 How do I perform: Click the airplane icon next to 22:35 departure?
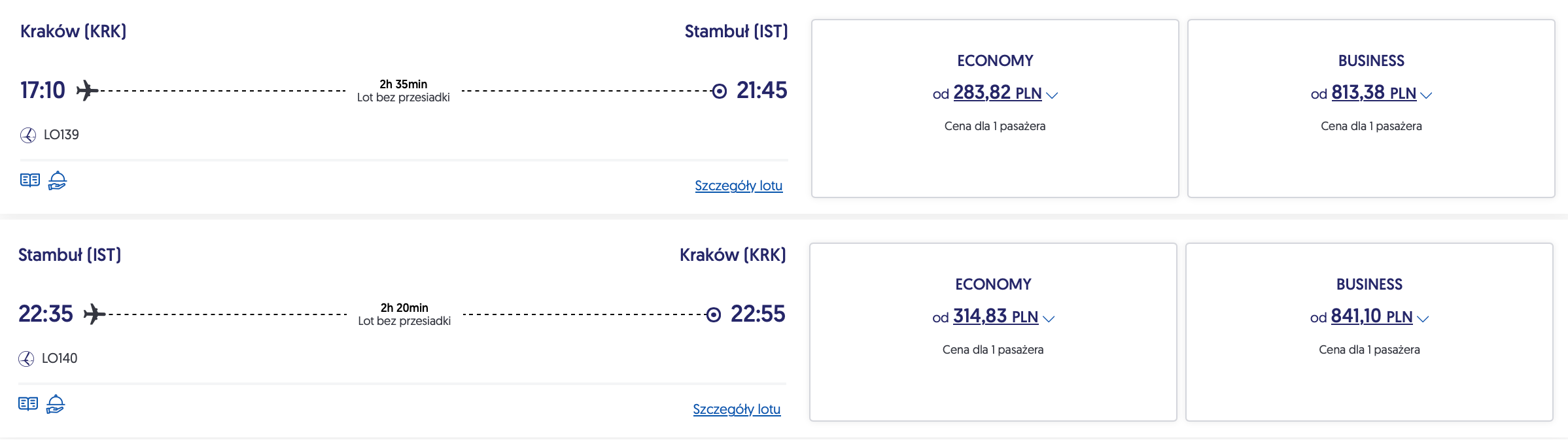[x=94, y=314]
